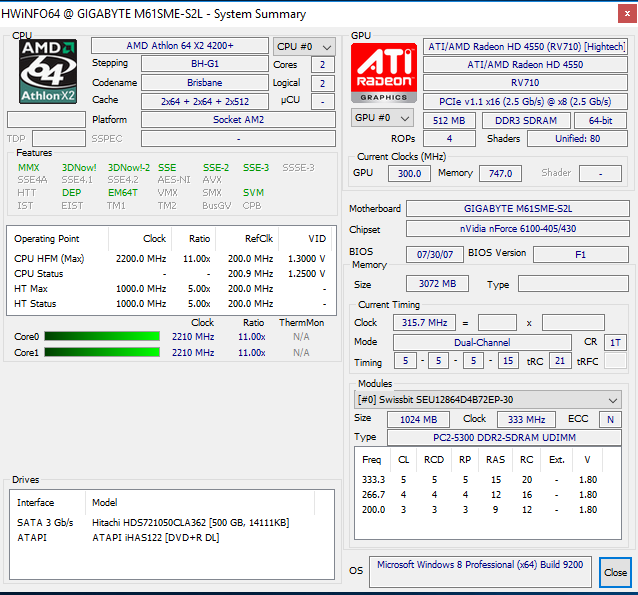Click the Radeon HD 4550 (RV710) [Hightech] field
The image size is (638, 595).
[x=525, y=46]
